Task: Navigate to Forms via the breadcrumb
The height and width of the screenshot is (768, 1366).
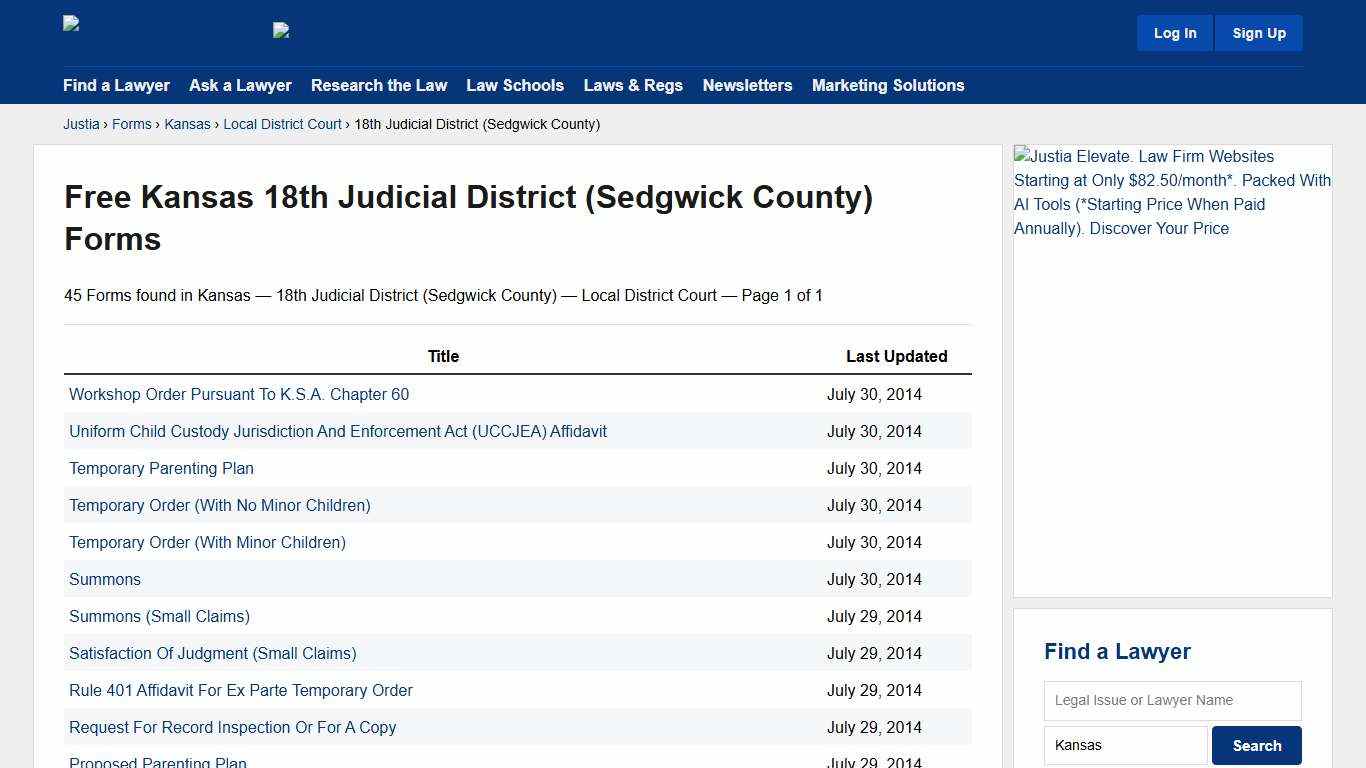Action: [x=132, y=124]
